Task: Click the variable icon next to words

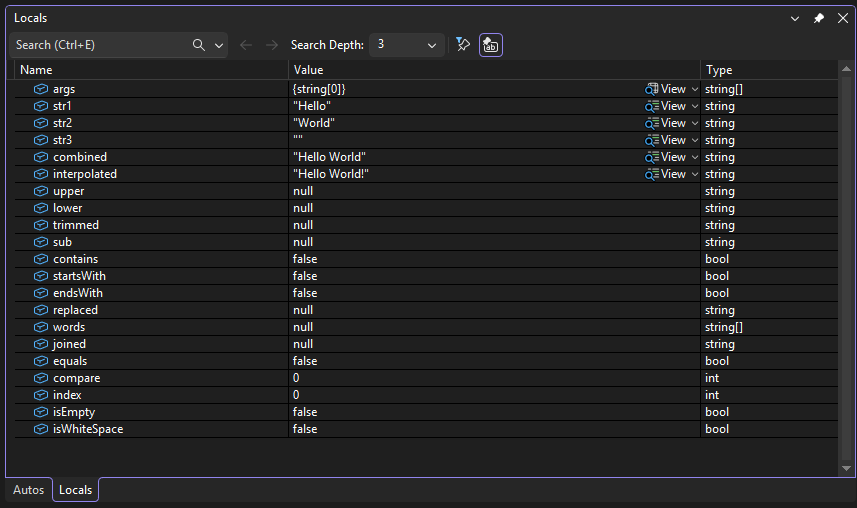Action: click(41, 327)
